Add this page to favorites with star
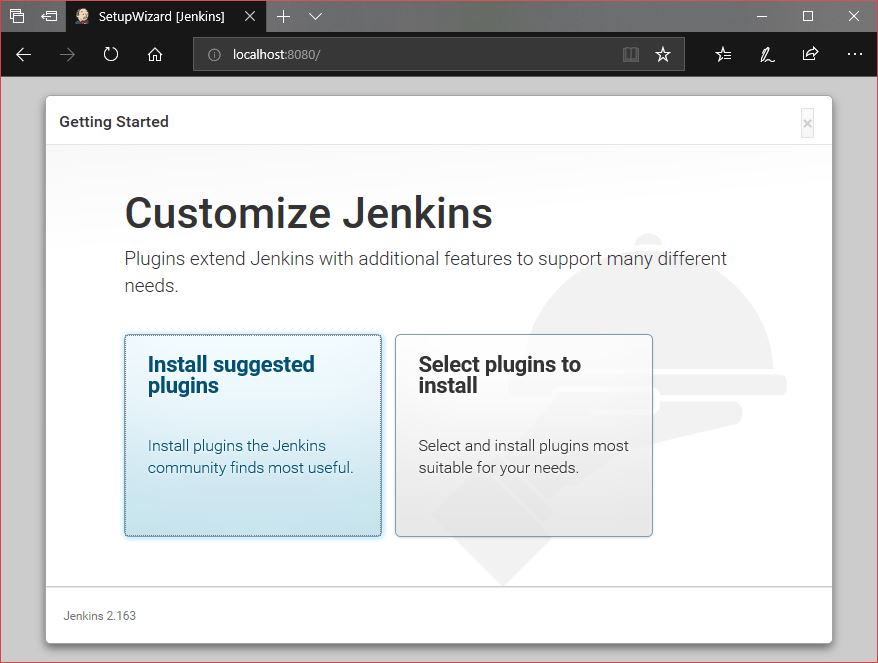This screenshot has width=878, height=663. [663, 55]
